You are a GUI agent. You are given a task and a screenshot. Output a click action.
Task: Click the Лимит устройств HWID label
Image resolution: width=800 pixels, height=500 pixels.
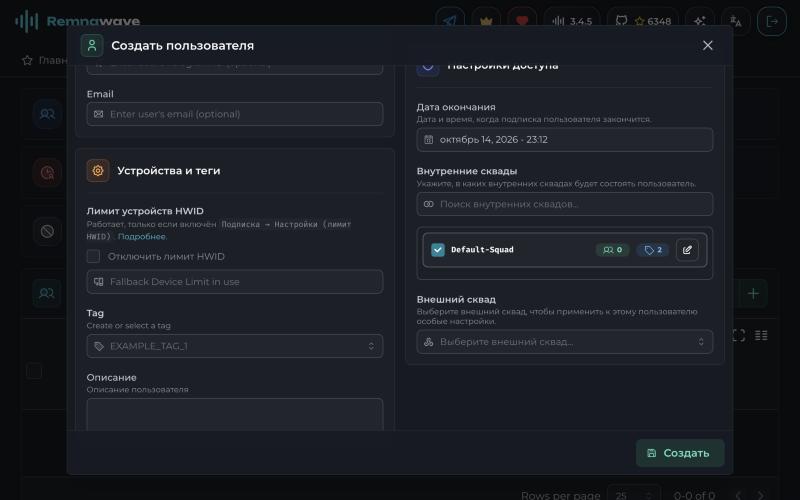[145, 211]
